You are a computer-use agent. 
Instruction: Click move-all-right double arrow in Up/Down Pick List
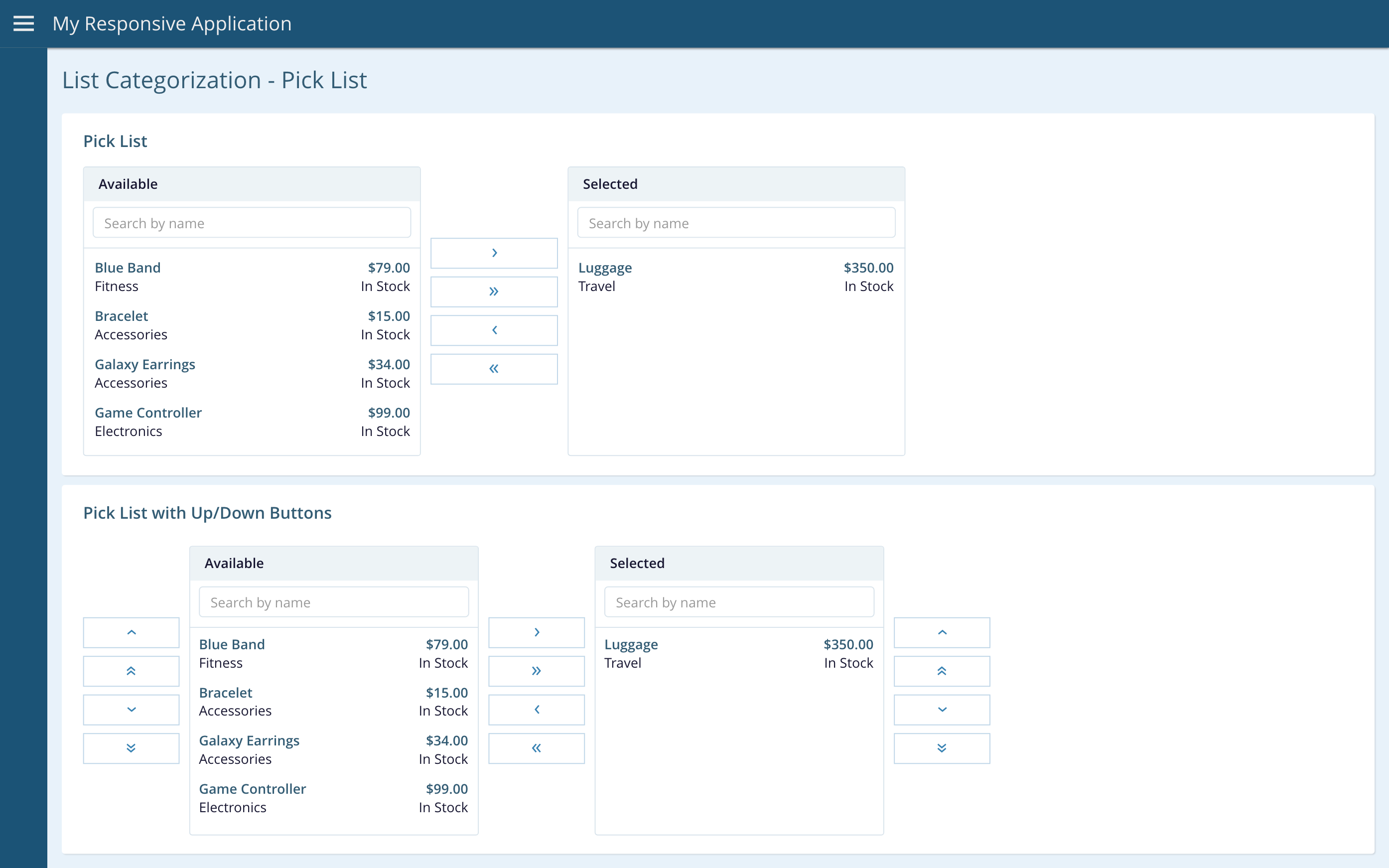[536, 671]
